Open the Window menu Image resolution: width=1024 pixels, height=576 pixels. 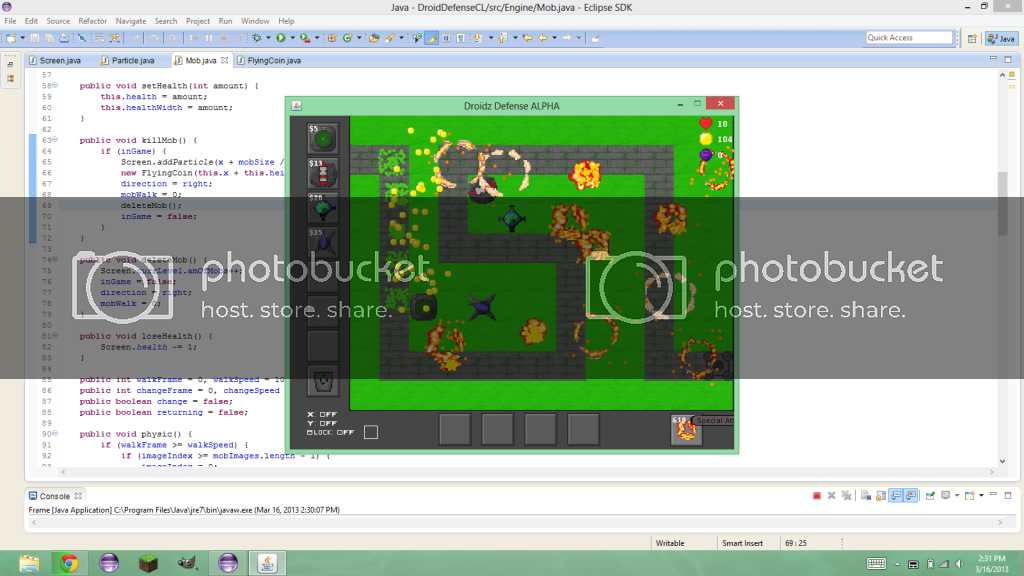tap(255, 21)
